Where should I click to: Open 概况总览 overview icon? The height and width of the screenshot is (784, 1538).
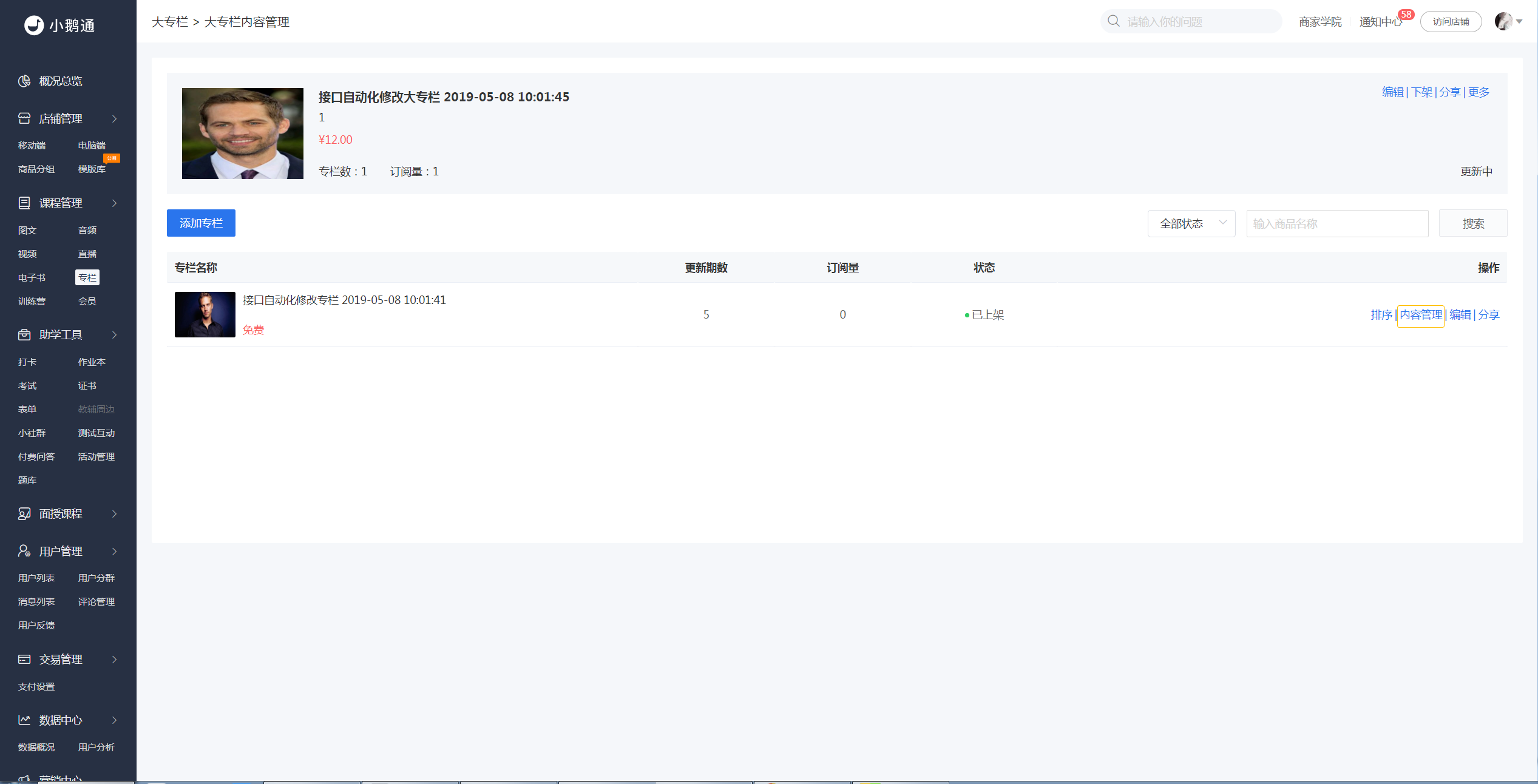24,81
